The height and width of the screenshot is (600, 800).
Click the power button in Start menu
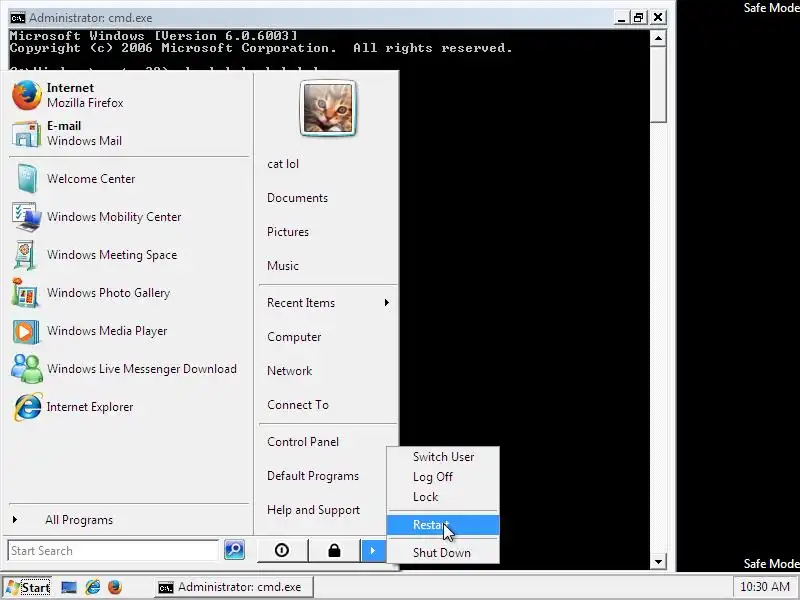tap(282, 550)
